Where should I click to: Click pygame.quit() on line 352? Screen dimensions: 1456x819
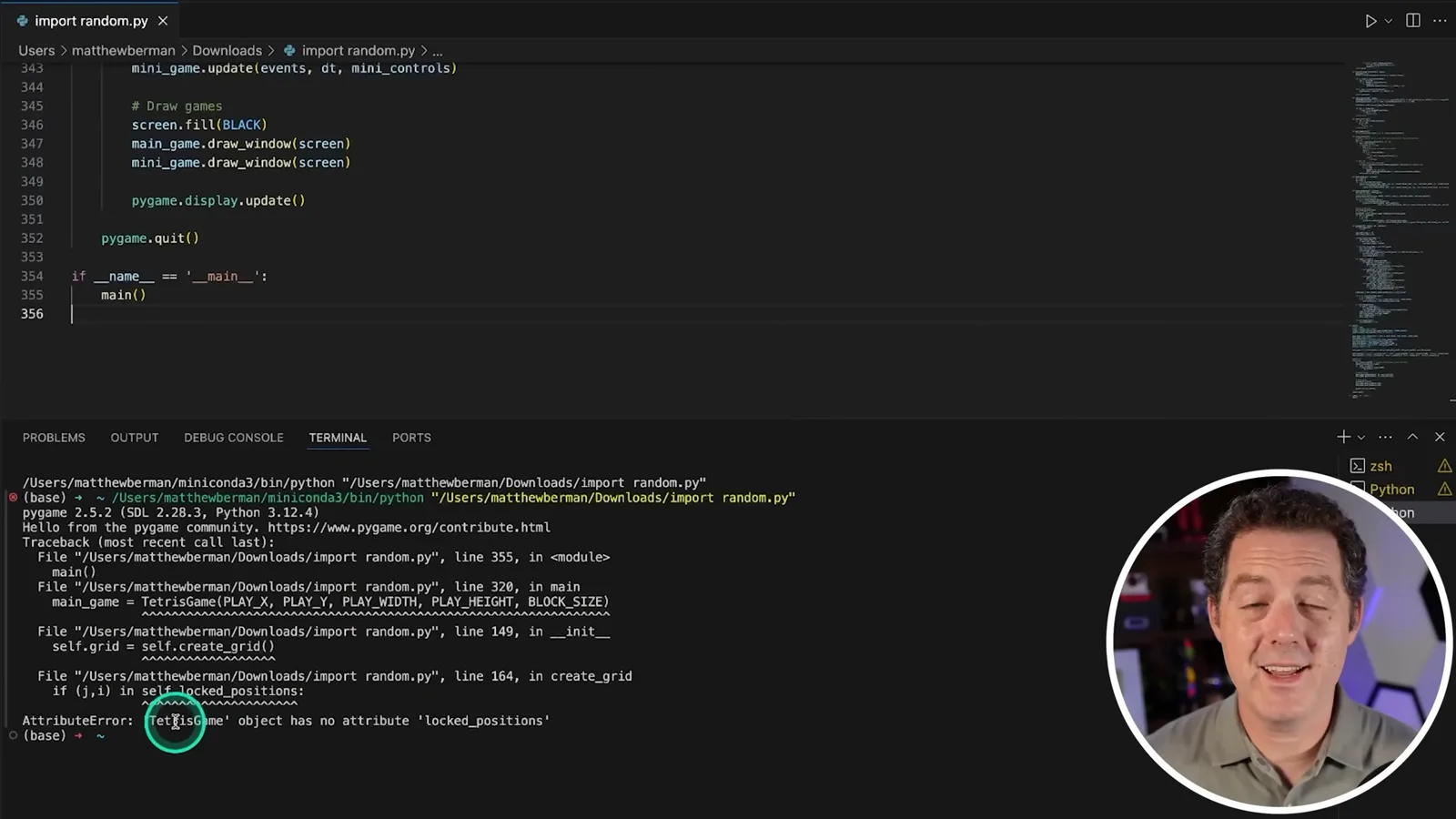(x=150, y=238)
